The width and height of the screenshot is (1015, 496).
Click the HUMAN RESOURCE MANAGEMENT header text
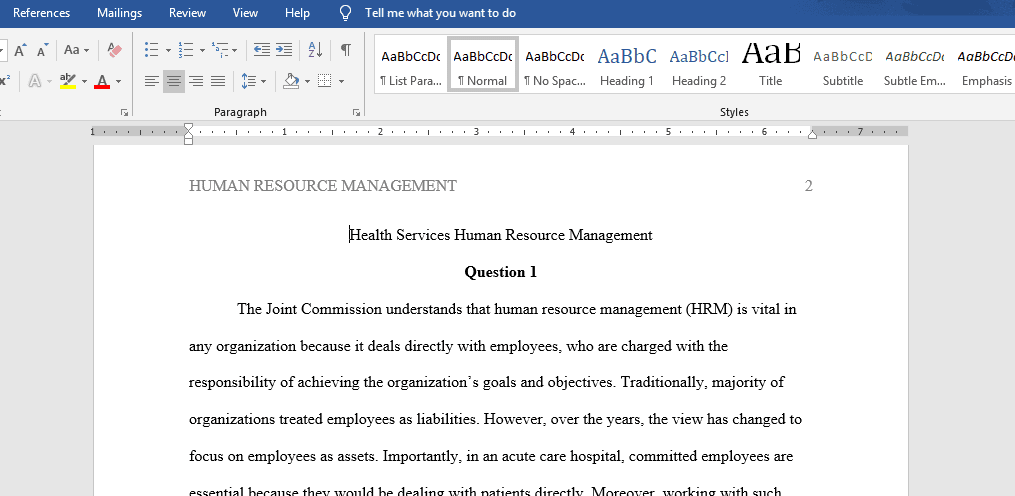[322, 186]
